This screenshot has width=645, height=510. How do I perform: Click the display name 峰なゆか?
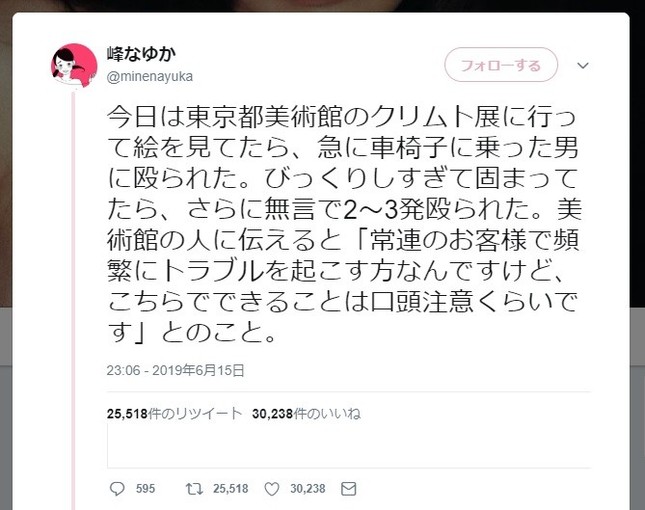coord(142,54)
